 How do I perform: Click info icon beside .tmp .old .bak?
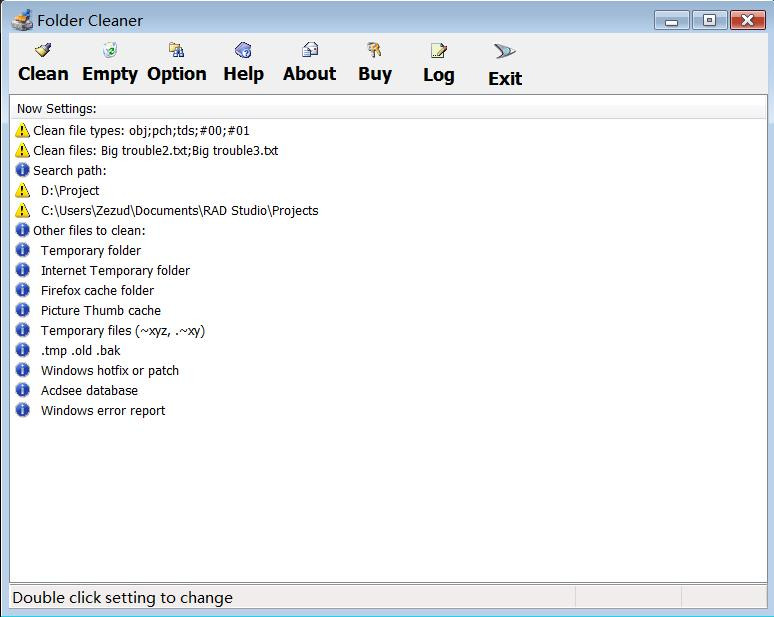click(22, 350)
